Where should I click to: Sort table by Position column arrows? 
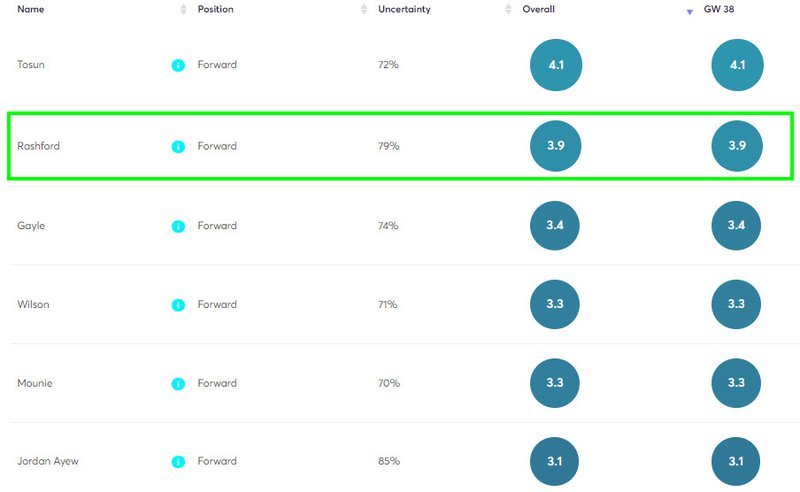364,9
